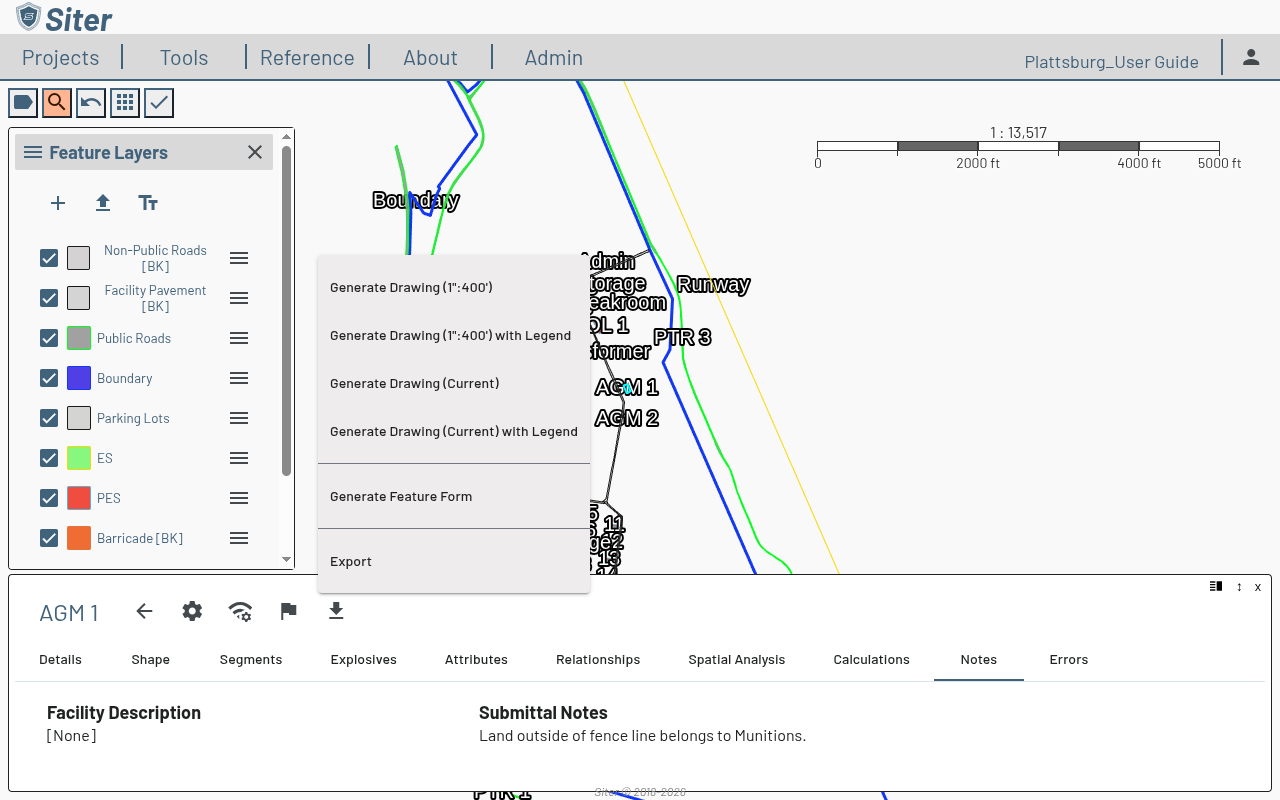Viewport: 1280px width, 800px height.
Task: Open ES layer options menu
Action: tap(239, 458)
